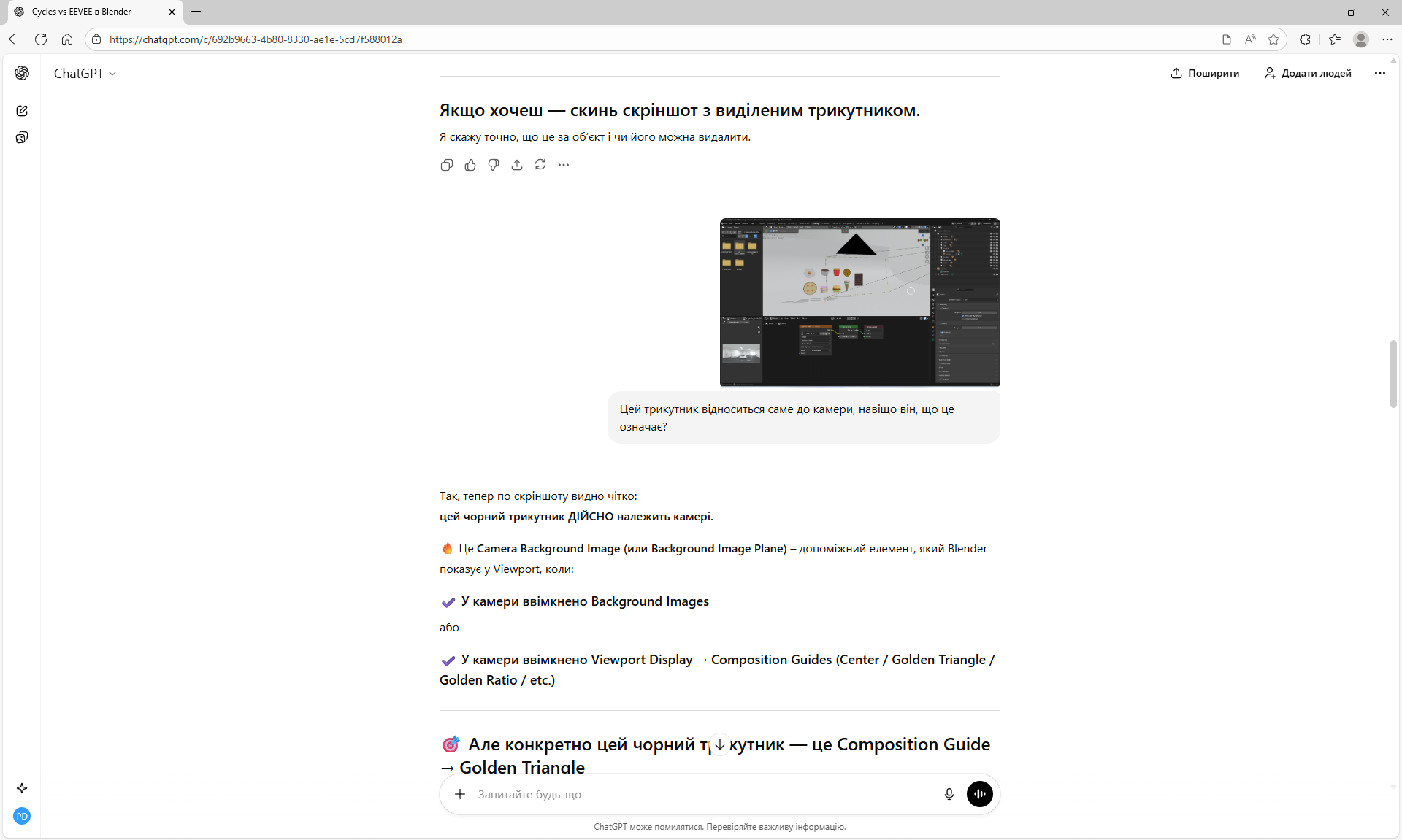This screenshot has width=1402, height=840.
Task: Share response using the upload arrow icon
Action: [x=517, y=165]
